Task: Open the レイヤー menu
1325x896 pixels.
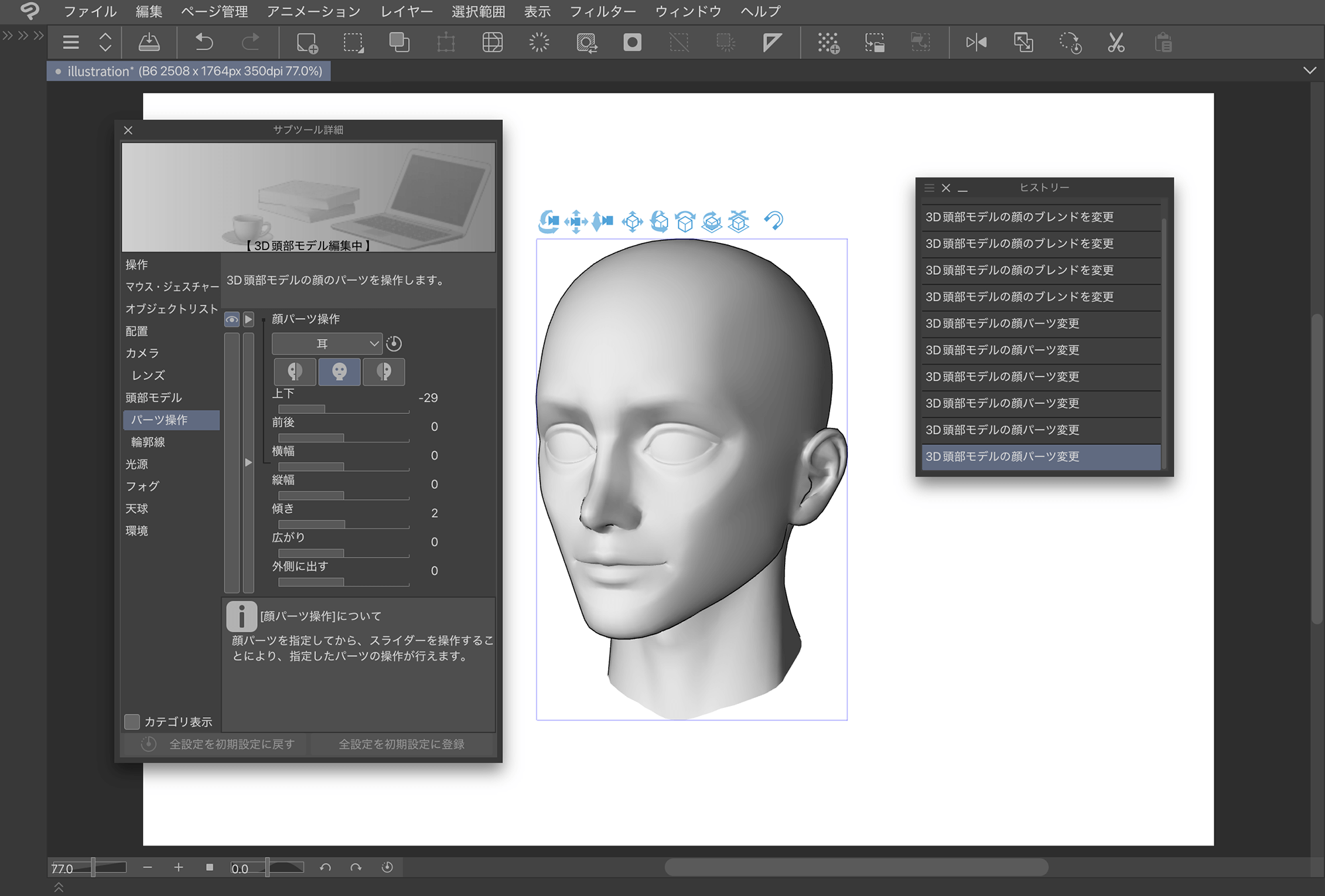Action: point(406,11)
